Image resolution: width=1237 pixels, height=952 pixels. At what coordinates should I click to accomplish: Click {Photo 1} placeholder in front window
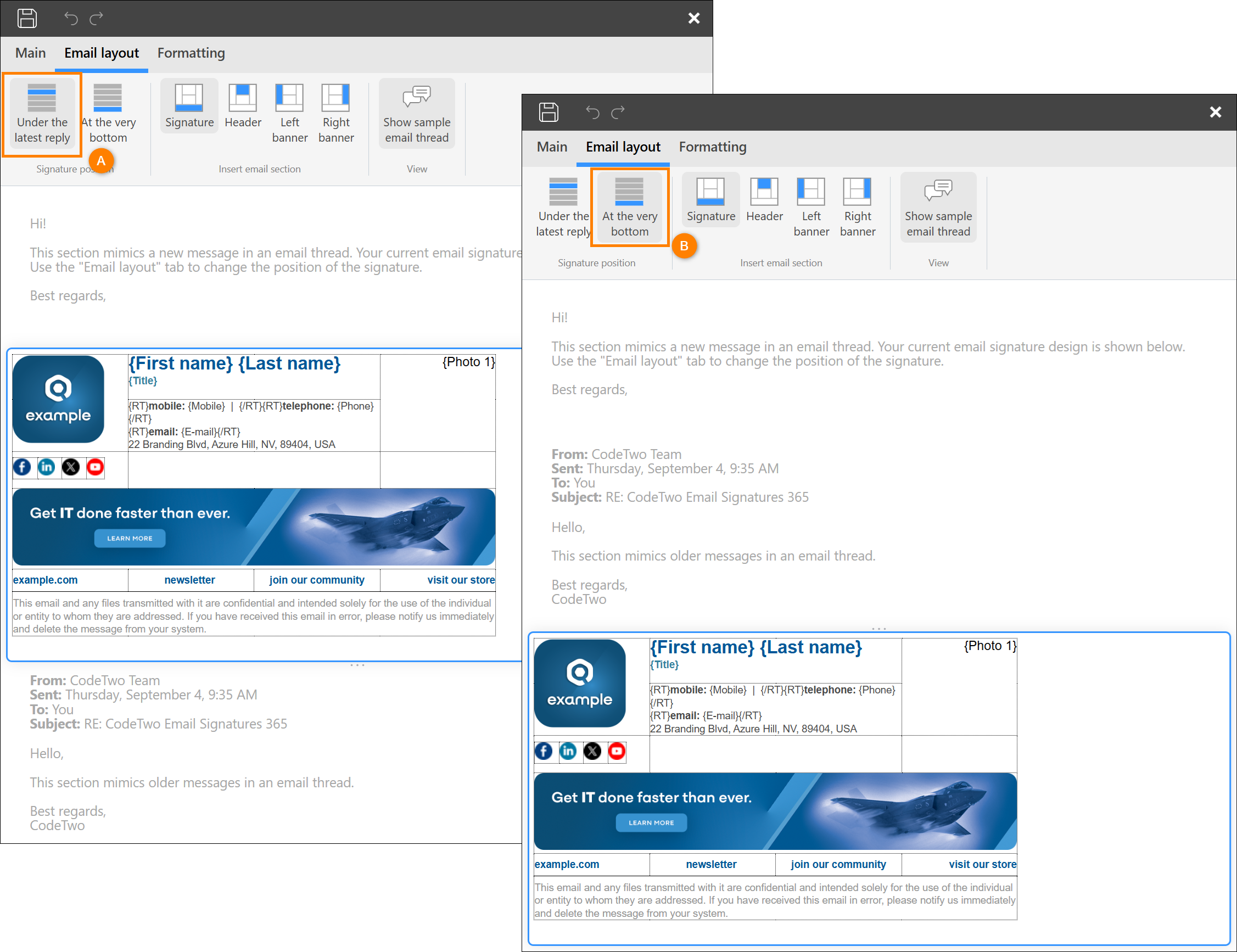990,646
